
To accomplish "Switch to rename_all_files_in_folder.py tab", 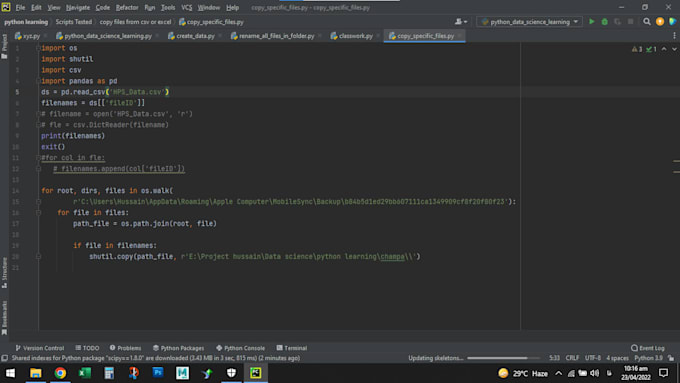I will pyautogui.click(x=272, y=36).
